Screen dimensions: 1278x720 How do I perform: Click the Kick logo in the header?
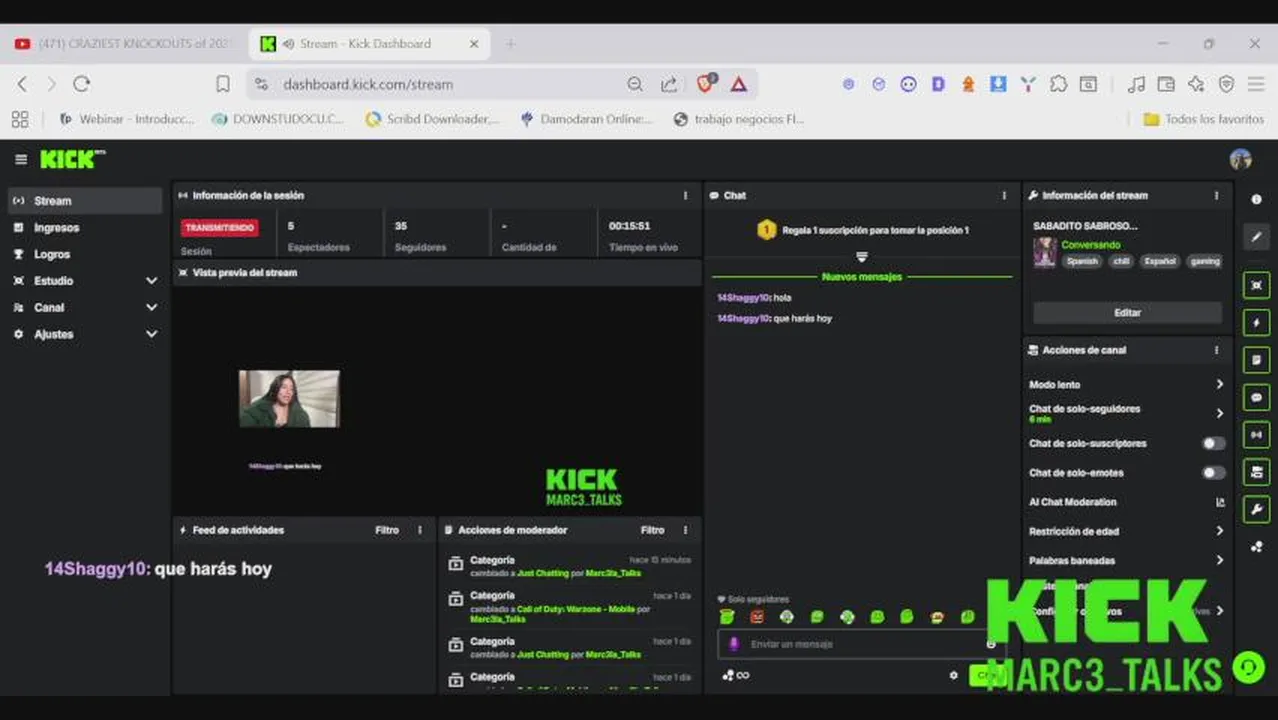pos(72,159)
